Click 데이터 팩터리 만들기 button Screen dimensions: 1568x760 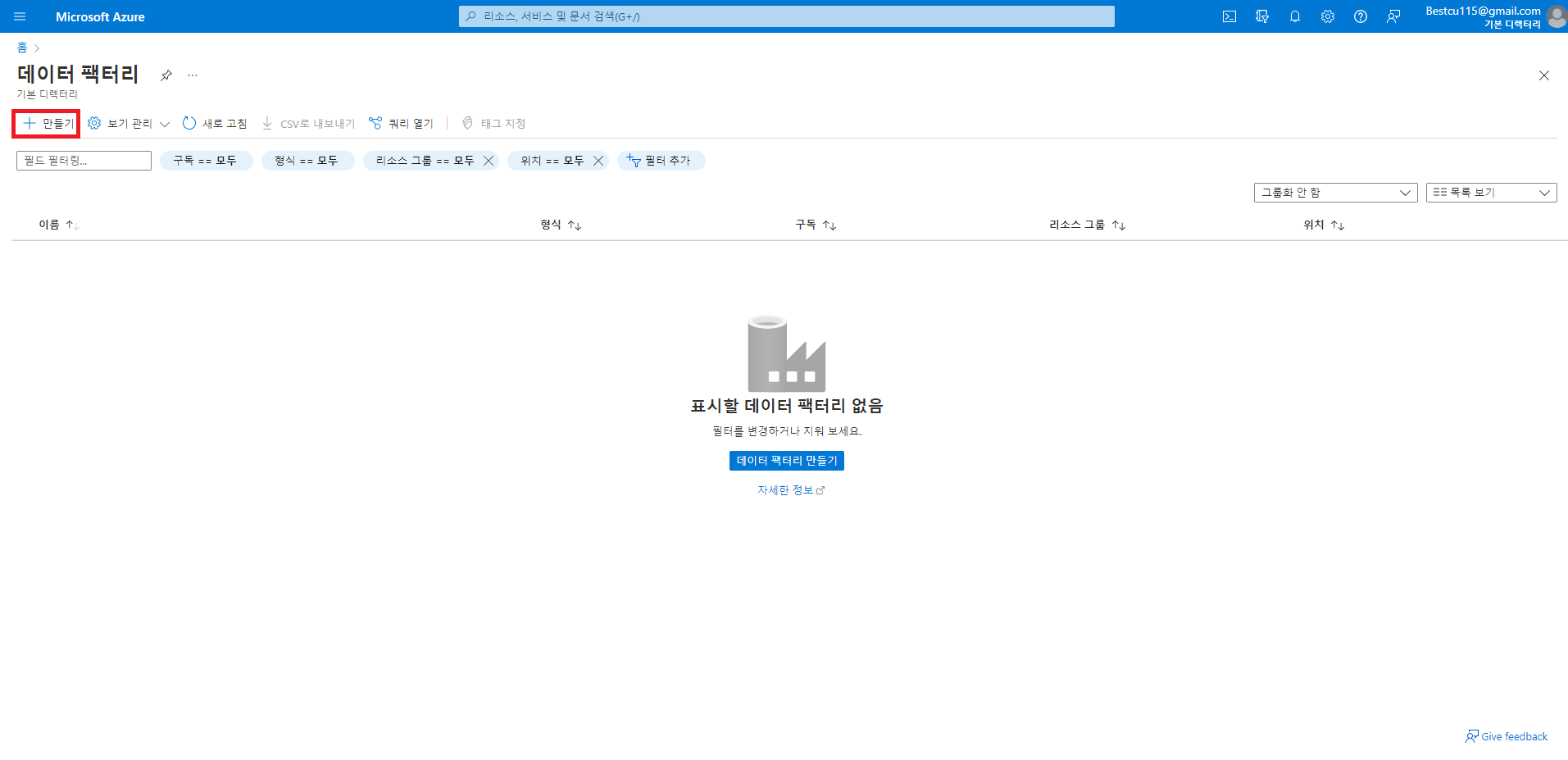coord(787,461)
